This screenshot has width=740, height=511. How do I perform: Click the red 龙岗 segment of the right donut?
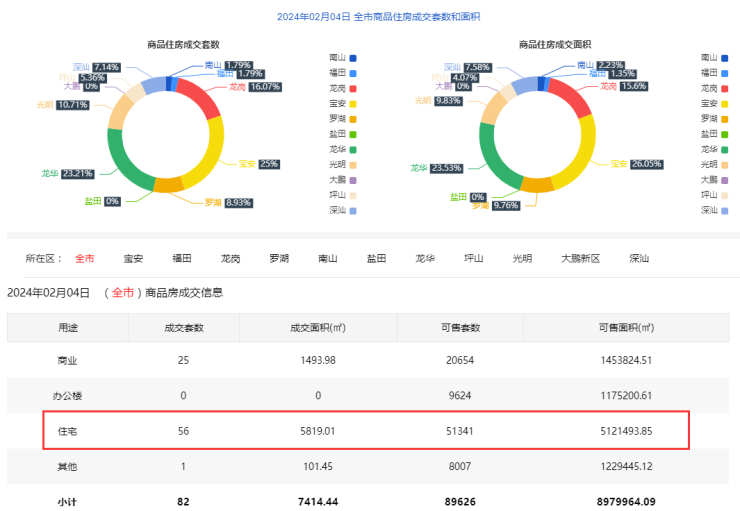570,97
